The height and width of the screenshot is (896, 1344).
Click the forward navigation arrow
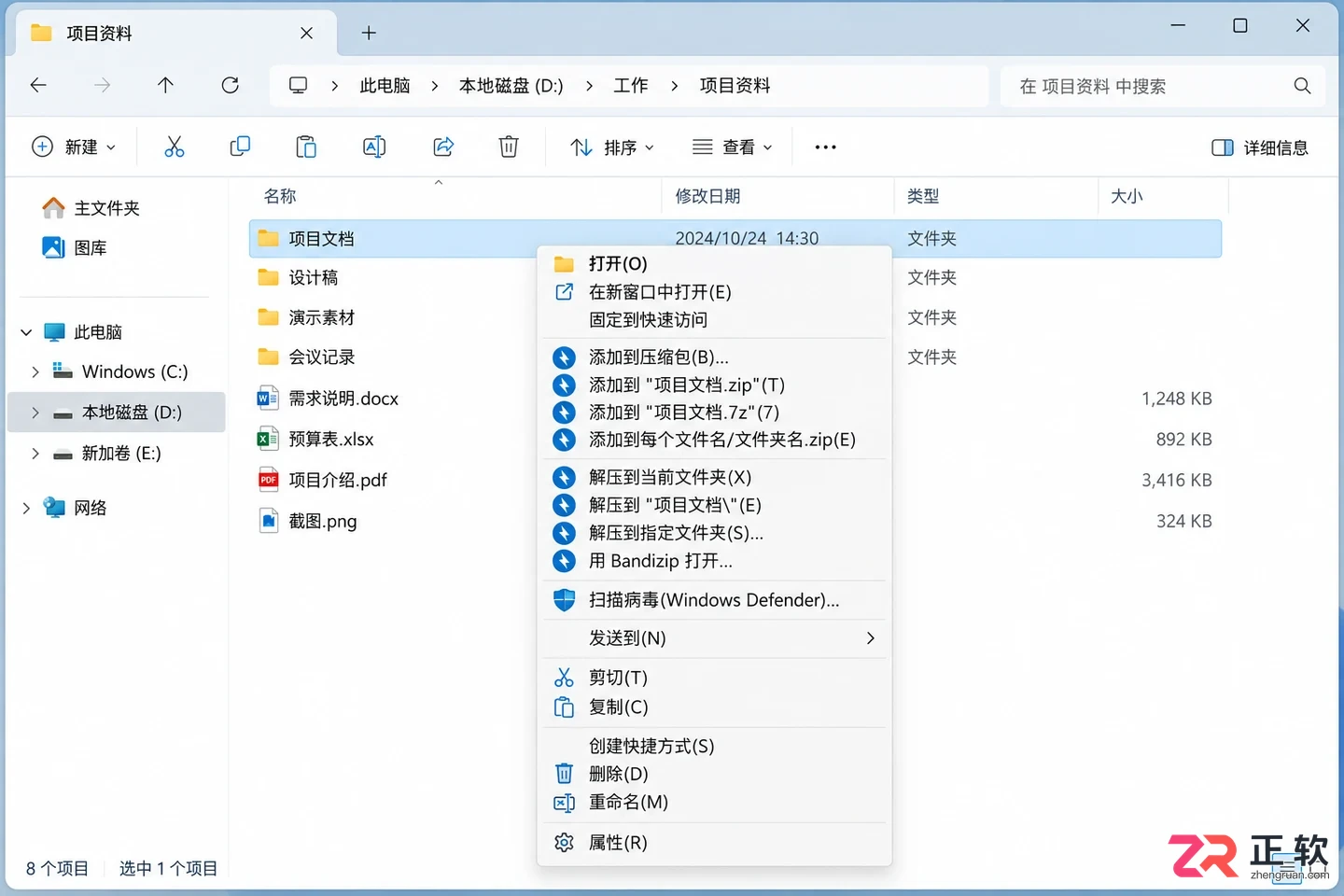[102, 86]
